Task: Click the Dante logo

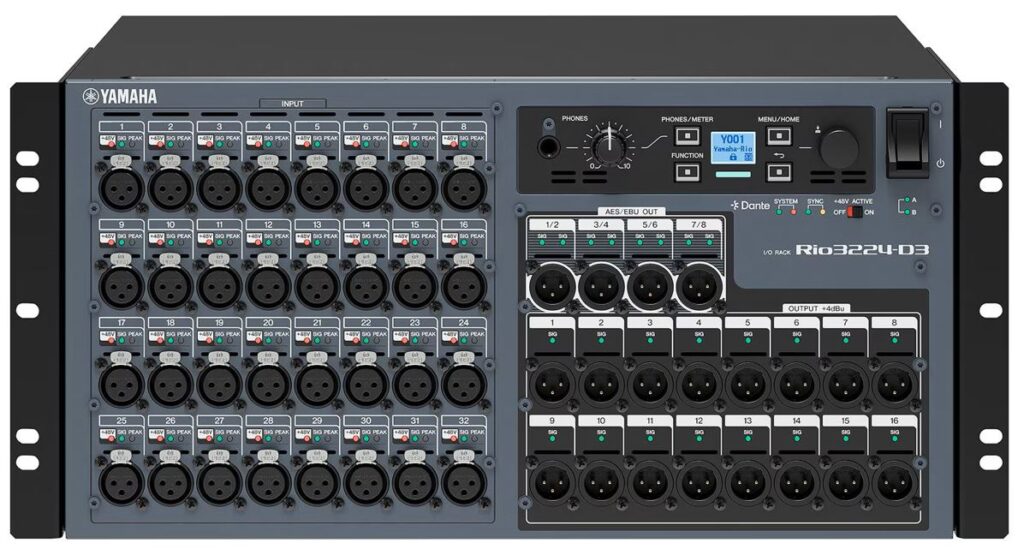Action: point(750,205)
